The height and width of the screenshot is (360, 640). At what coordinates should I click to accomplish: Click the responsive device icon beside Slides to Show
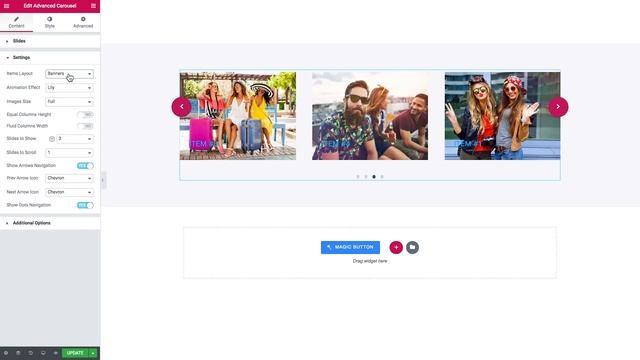pos(52,139)
